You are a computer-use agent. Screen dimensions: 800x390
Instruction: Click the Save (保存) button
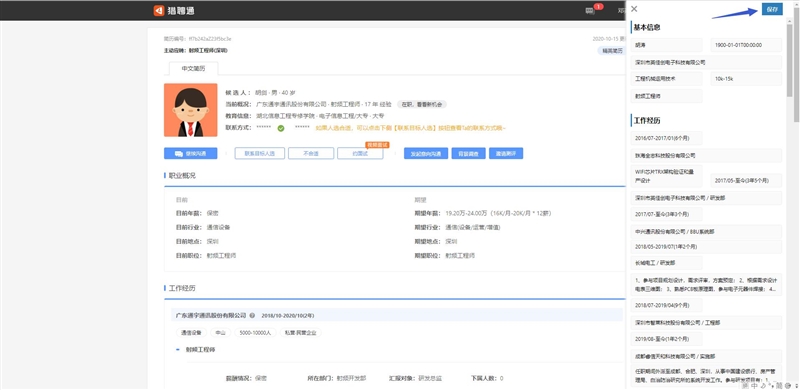(x=772, y=9)
